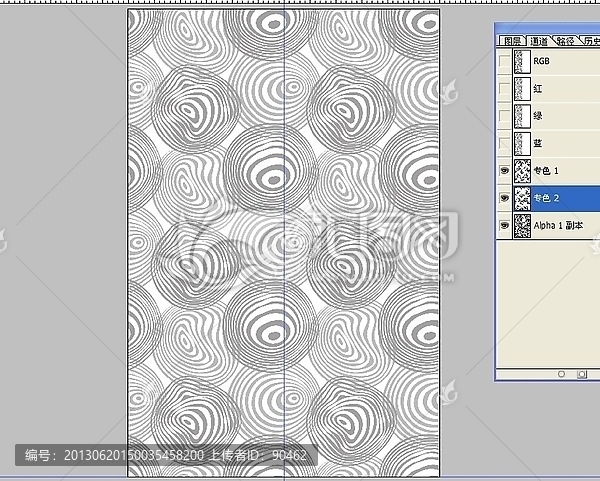The width and height of the screenshot is (600, 481).
Task: Select the channel named 红
Action: point(538,89)
